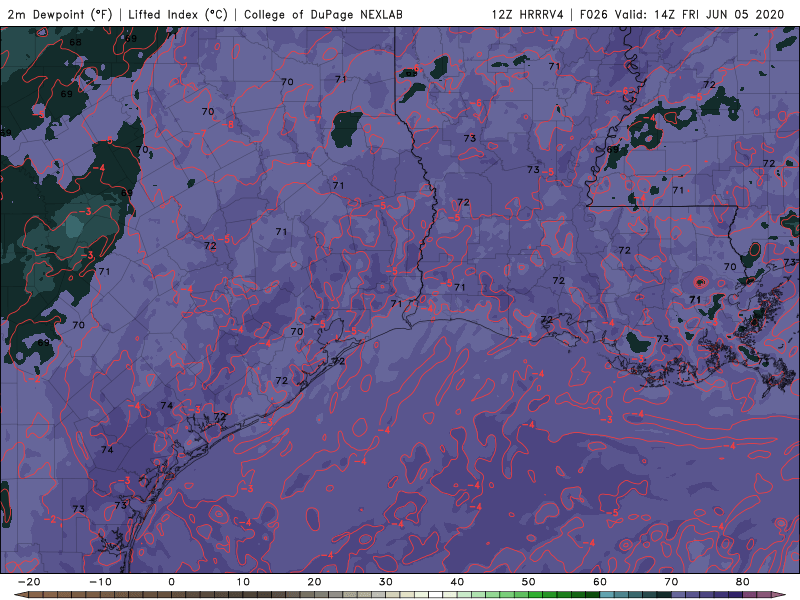
Task: Click the 'F026' forecast hour text
Action: coord(594,14)
